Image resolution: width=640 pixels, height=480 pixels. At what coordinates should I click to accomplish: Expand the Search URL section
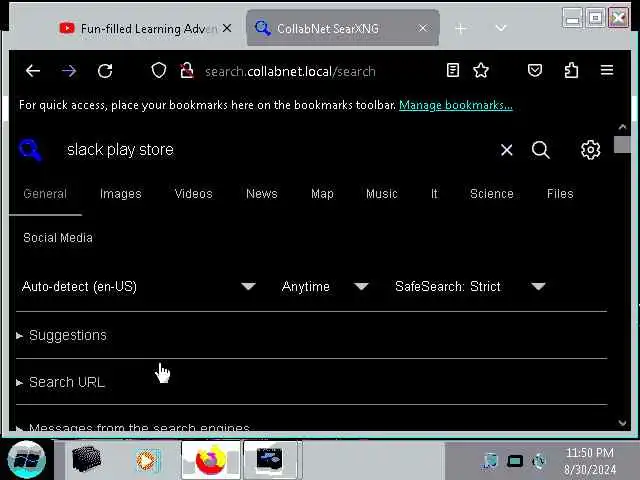[x=60, y=382]
